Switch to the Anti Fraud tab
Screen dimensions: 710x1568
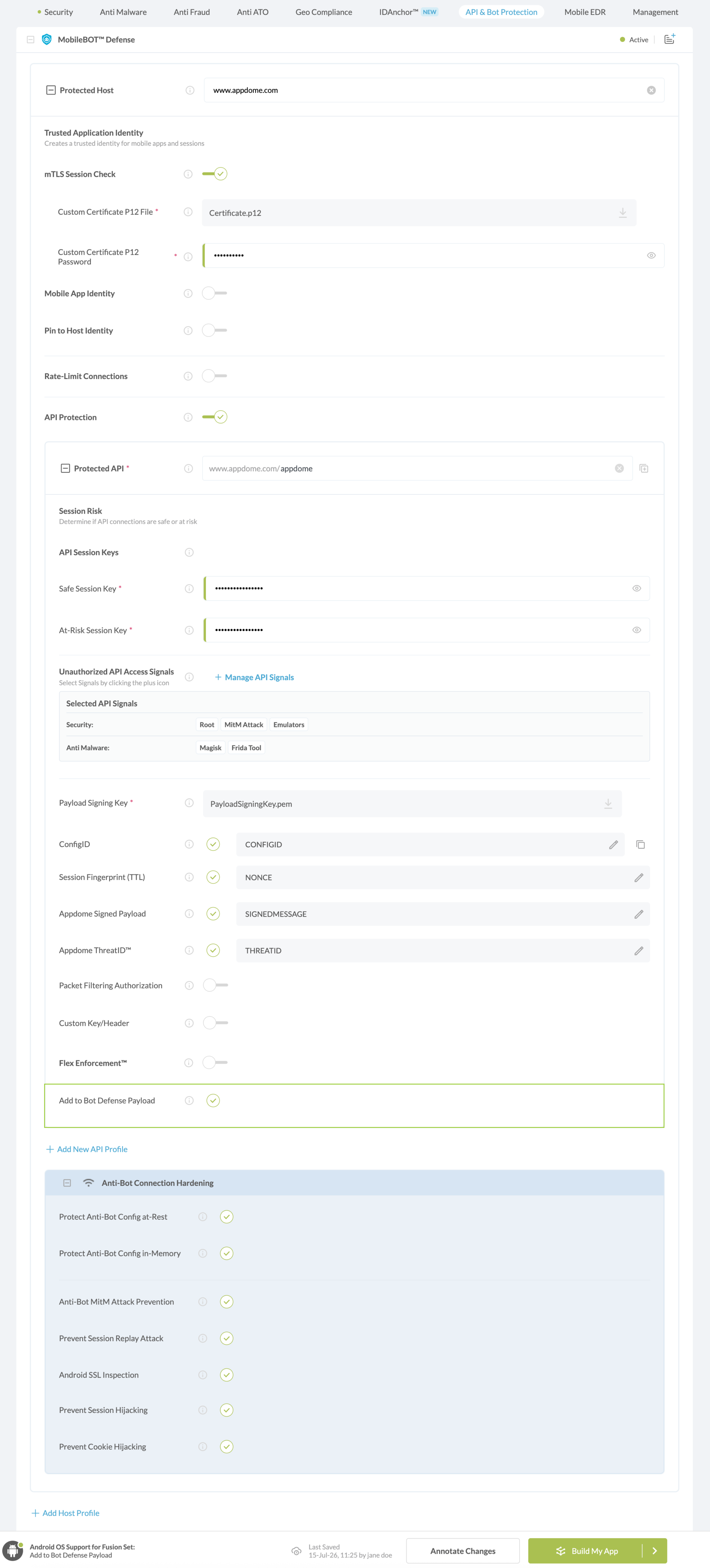click(x=192, y=11)
